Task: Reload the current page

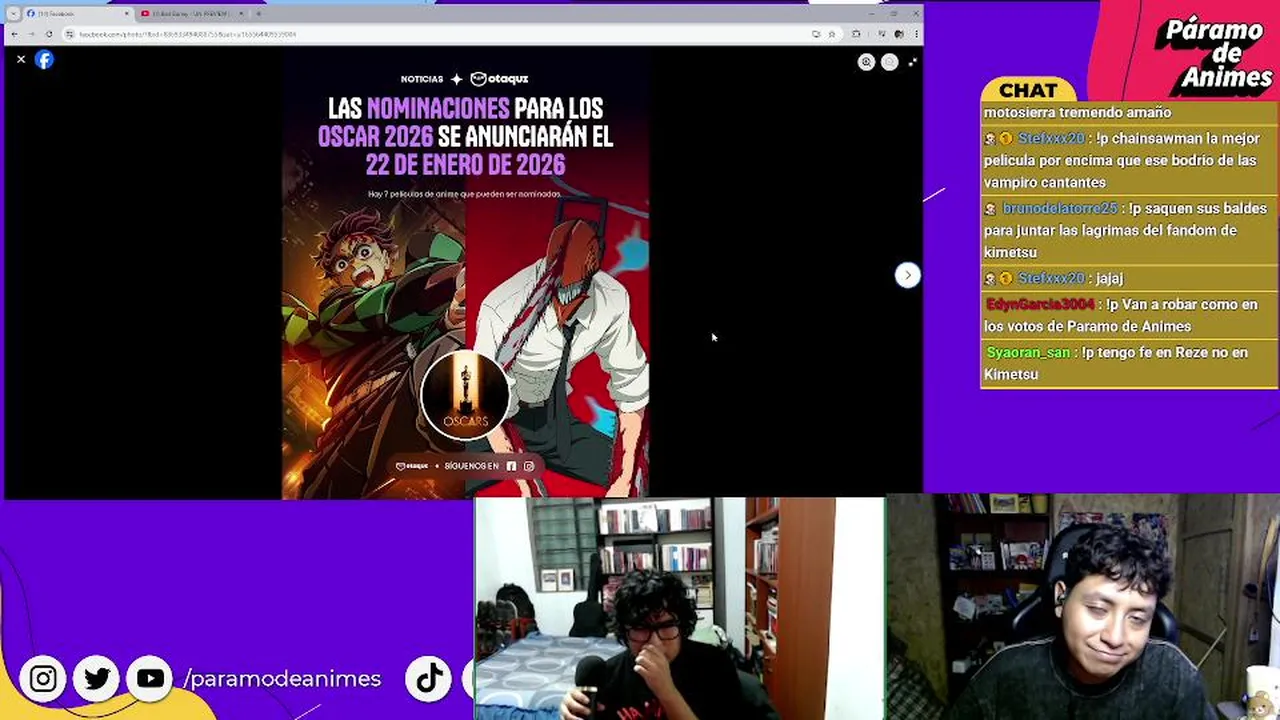Action: pyautogui.click(x=49, y=34)
